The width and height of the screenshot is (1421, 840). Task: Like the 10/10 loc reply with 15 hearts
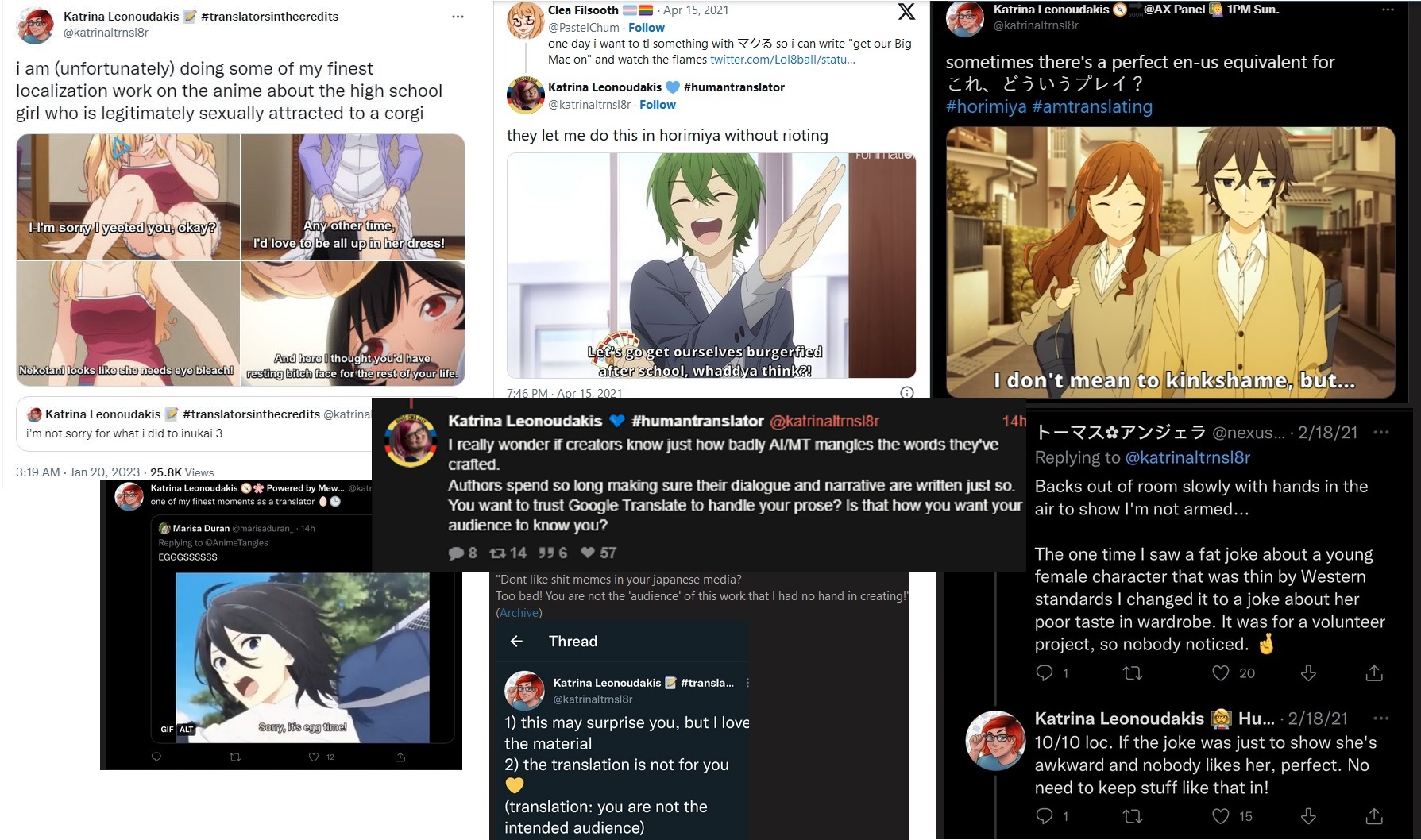point(1221,816)
